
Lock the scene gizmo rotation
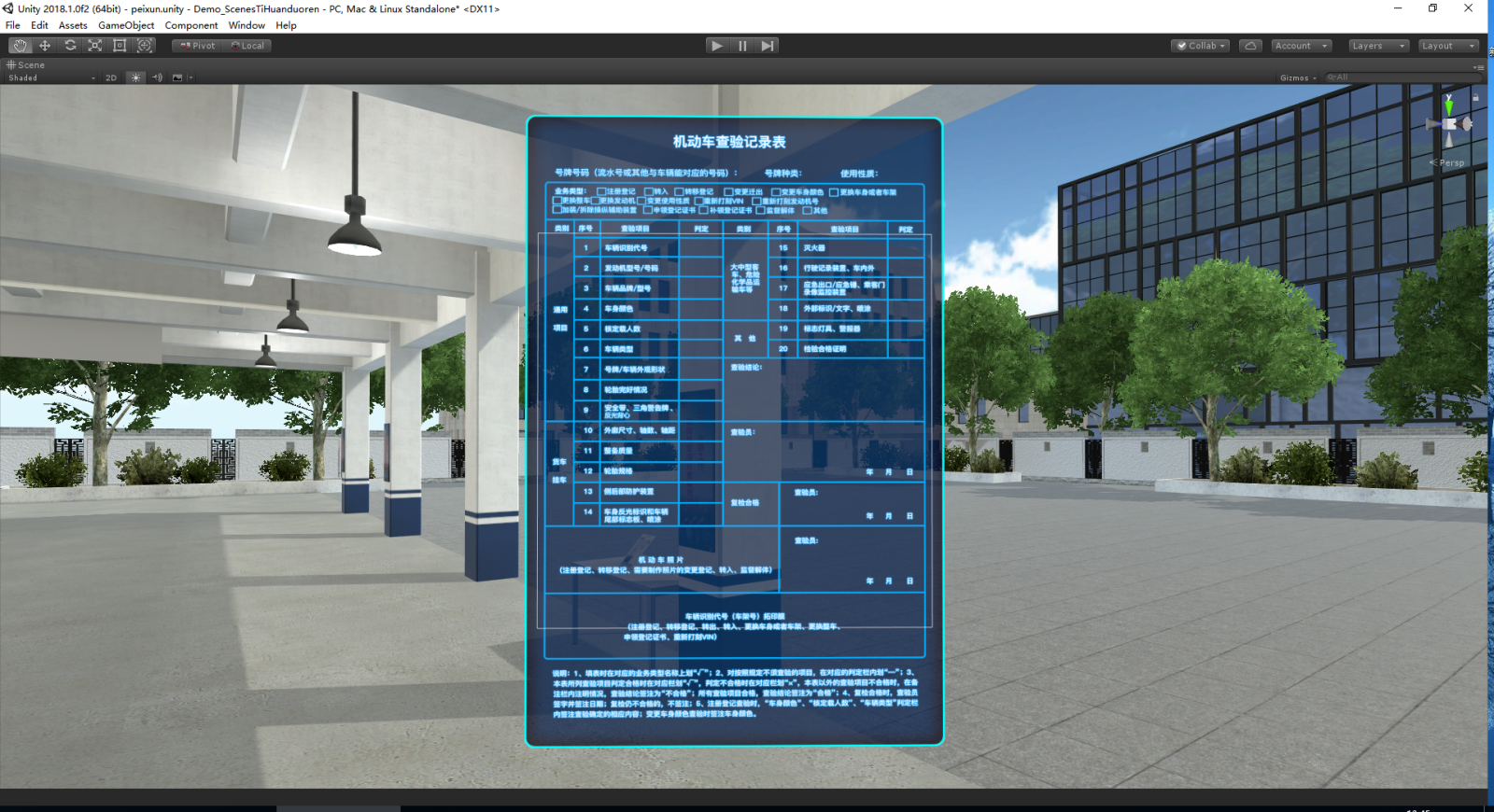[1475, 98]
